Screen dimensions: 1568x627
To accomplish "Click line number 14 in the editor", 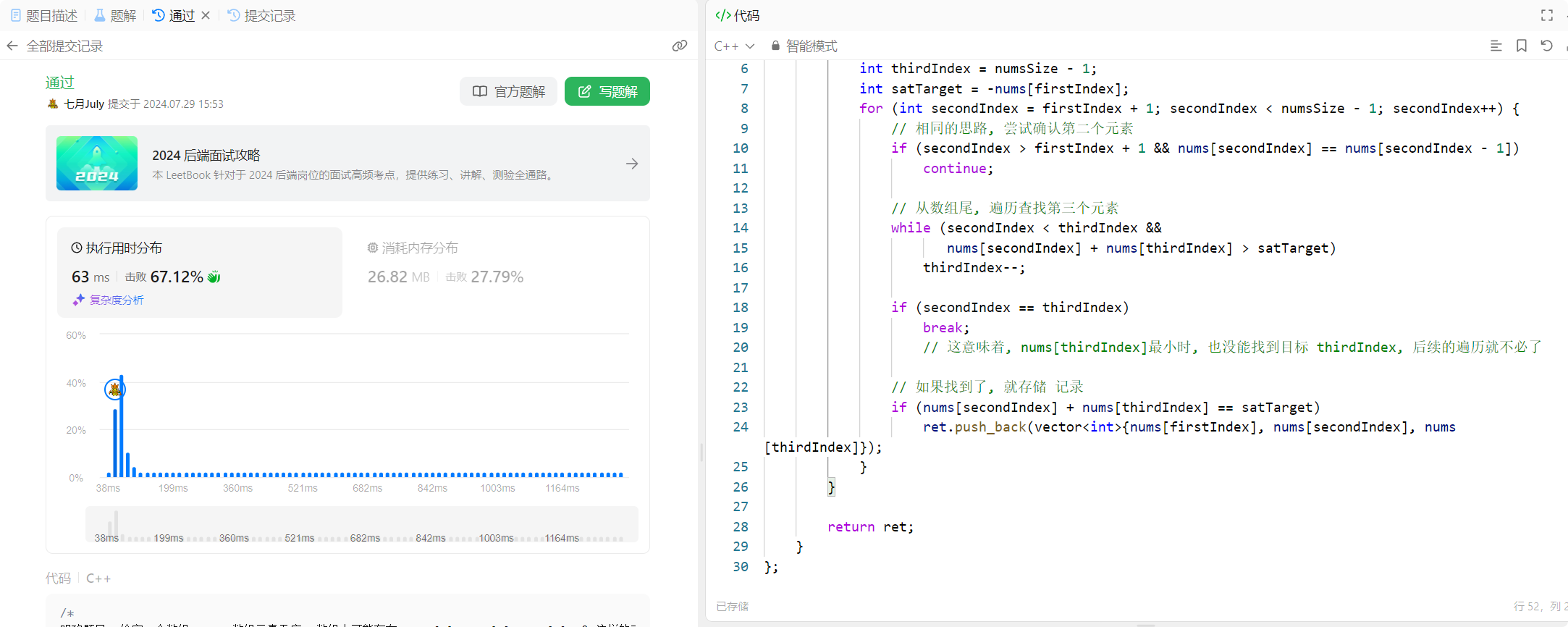I will coord(741,228).
